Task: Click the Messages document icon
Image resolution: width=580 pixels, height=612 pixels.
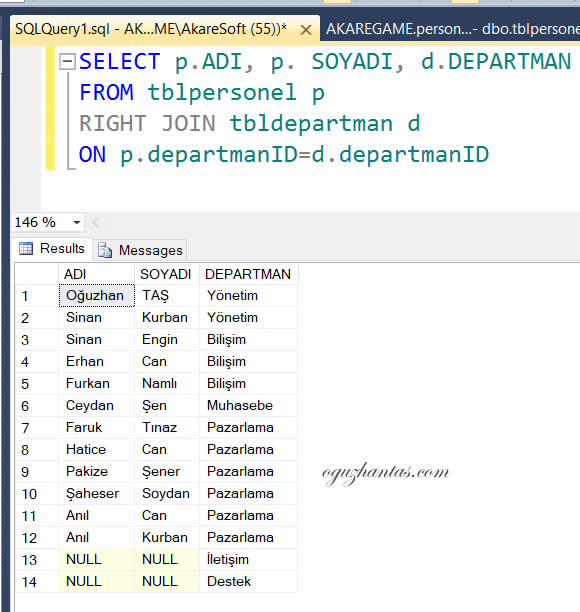Action: point(105,250)
